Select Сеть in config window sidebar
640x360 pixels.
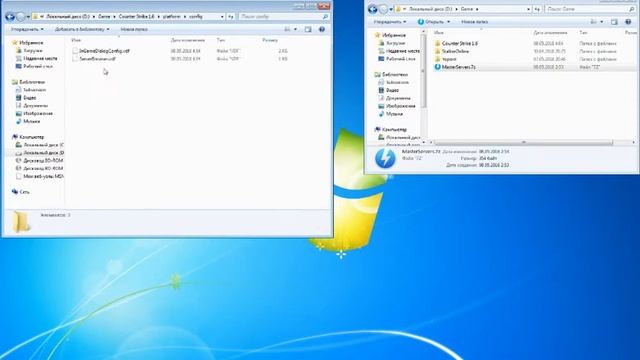(24, 192)
